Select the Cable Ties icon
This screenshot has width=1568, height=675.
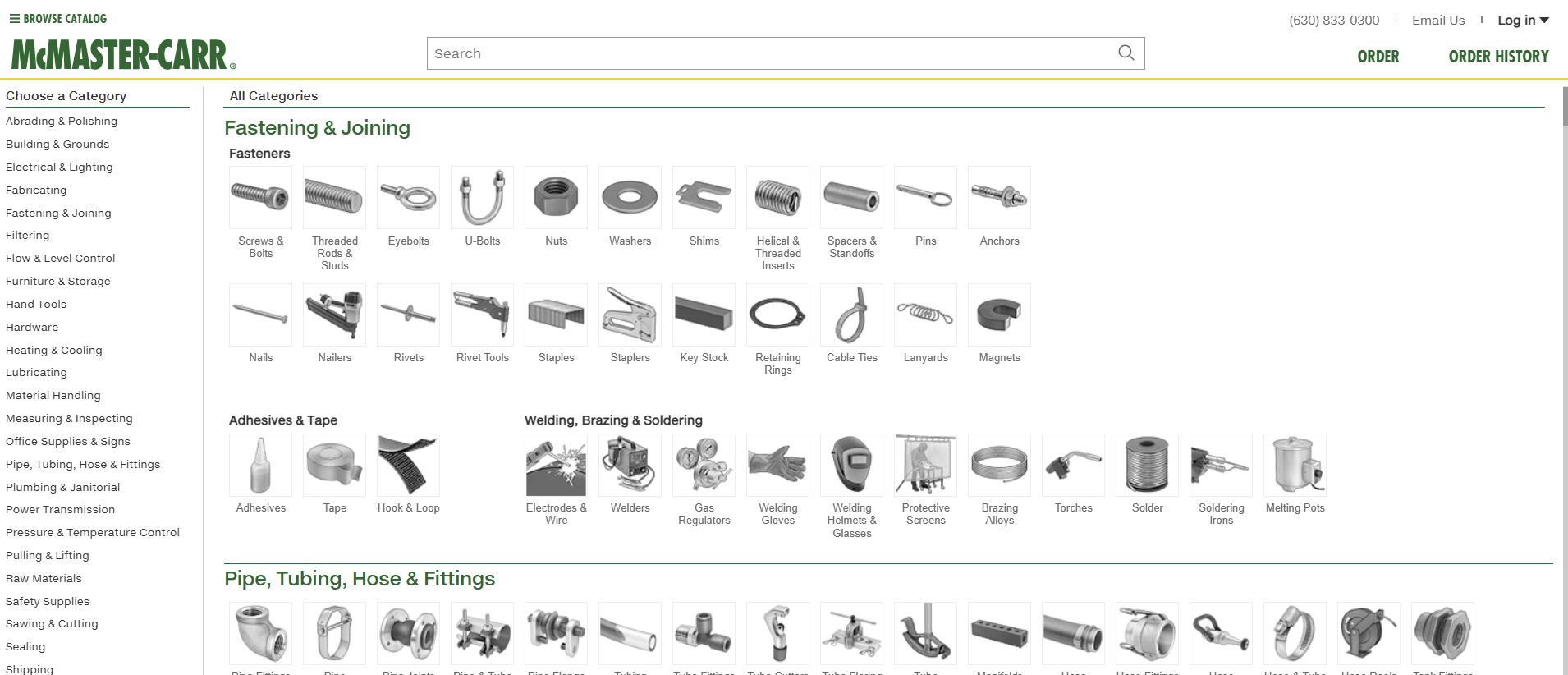[x=851, y=315]
